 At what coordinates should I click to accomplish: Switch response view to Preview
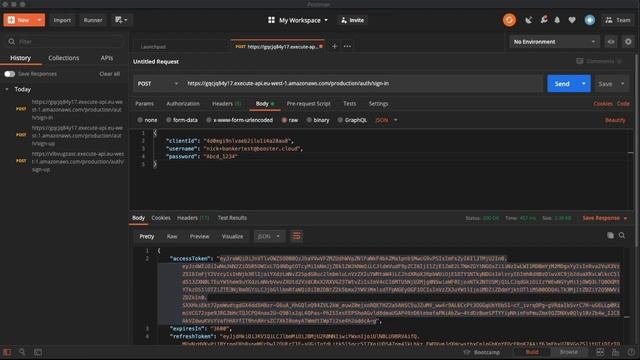[x=199, y=236]
